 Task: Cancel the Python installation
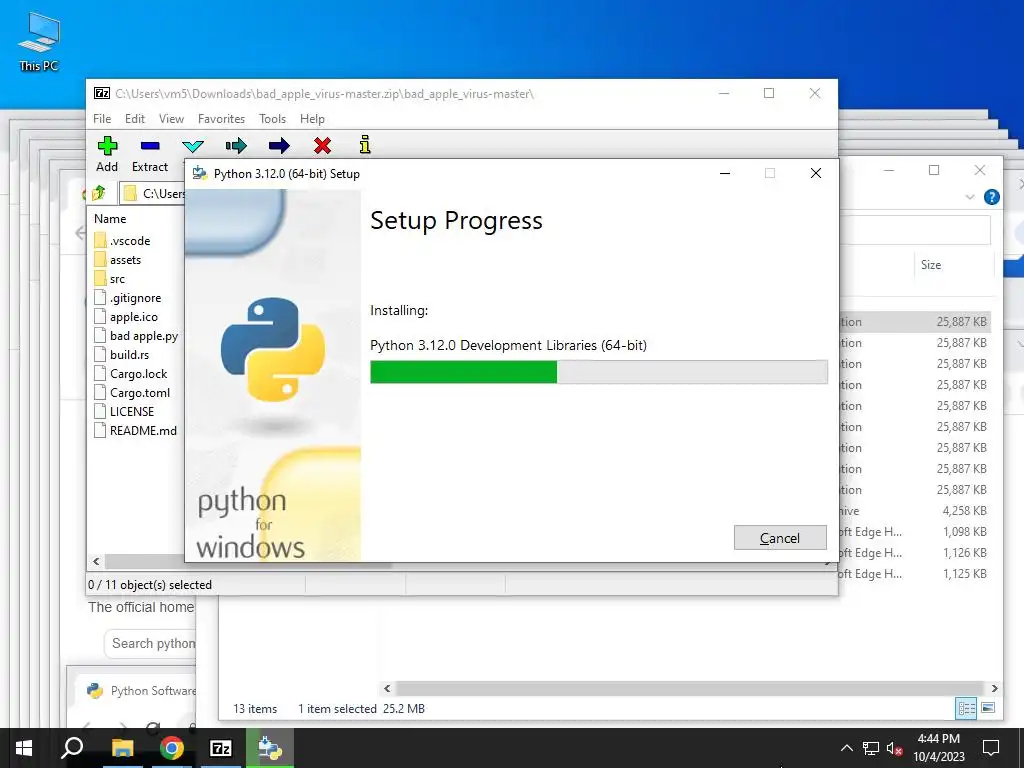(780, 537)
